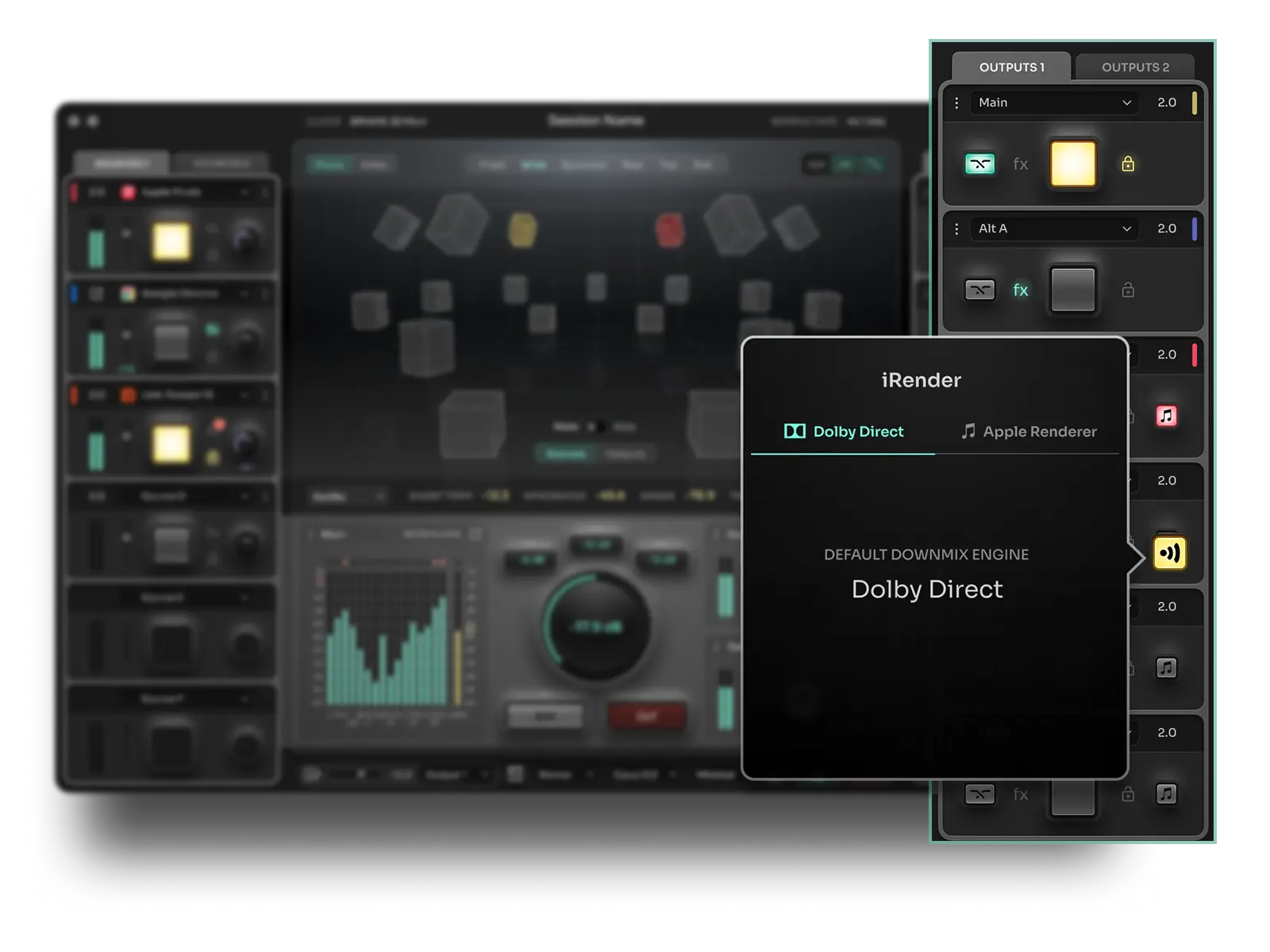The width and height of the screenshot is (1270, 952).
Task: Open the Main output routing dropdown
Action: pyautogui.click(x=1053, y=103)
